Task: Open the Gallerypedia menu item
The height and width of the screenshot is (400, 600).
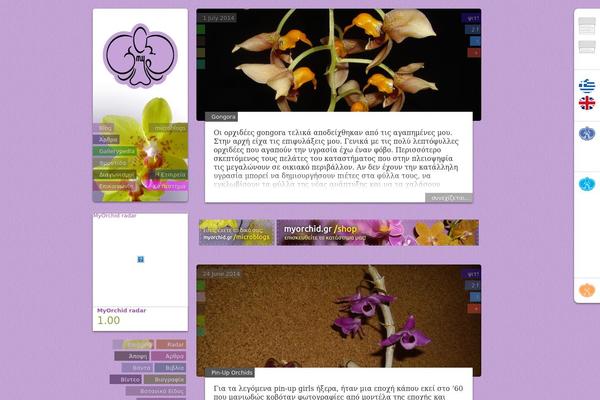Action: [x=114, y=151]
